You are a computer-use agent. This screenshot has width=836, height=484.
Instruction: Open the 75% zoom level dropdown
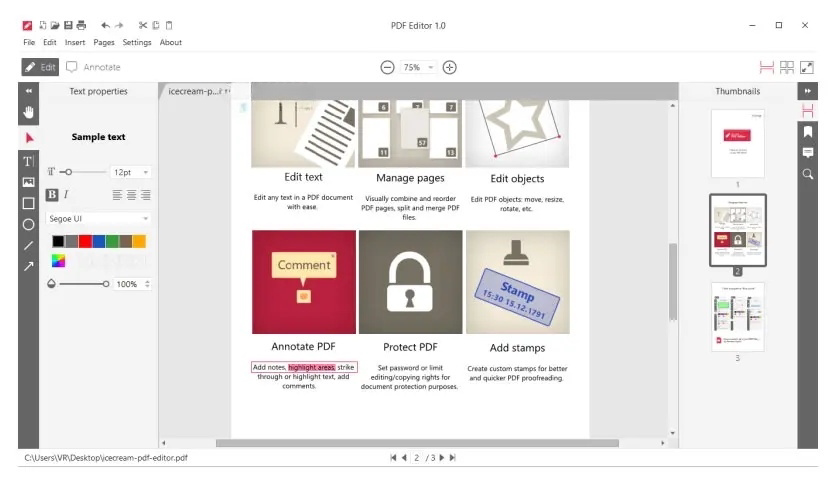[418, 67]
